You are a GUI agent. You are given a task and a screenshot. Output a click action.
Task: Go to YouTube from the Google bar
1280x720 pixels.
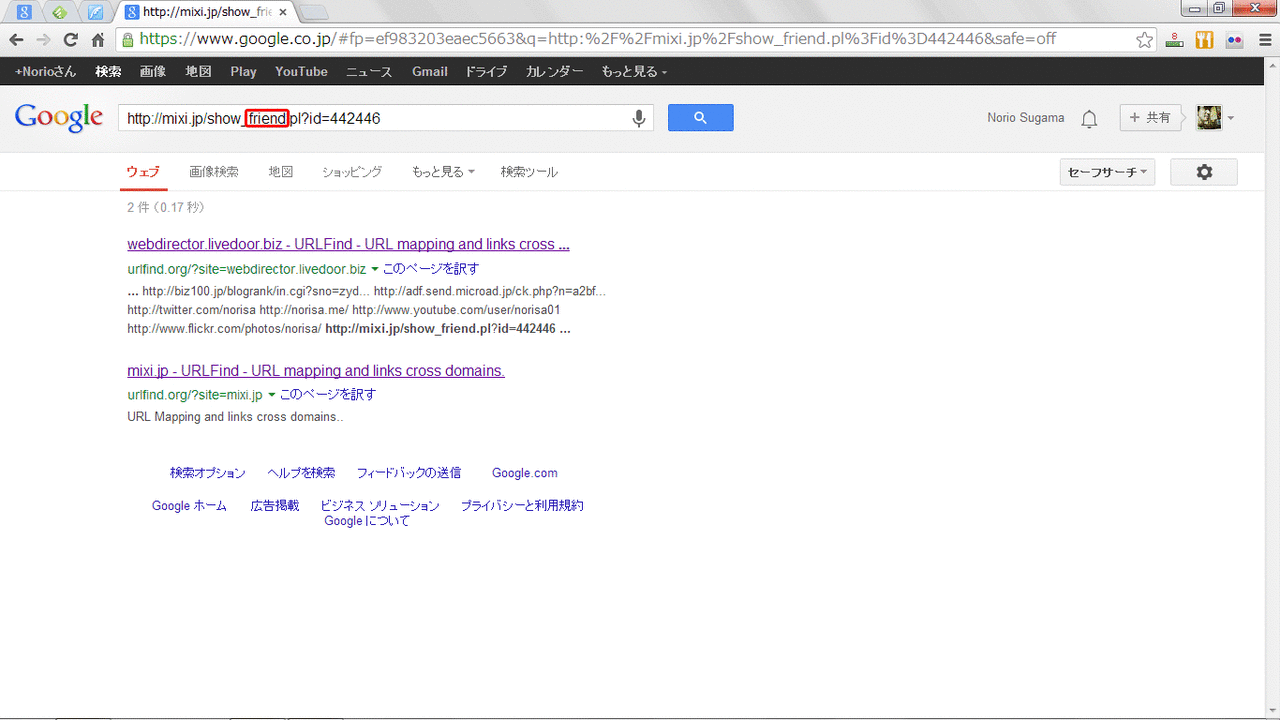(301, 71)
